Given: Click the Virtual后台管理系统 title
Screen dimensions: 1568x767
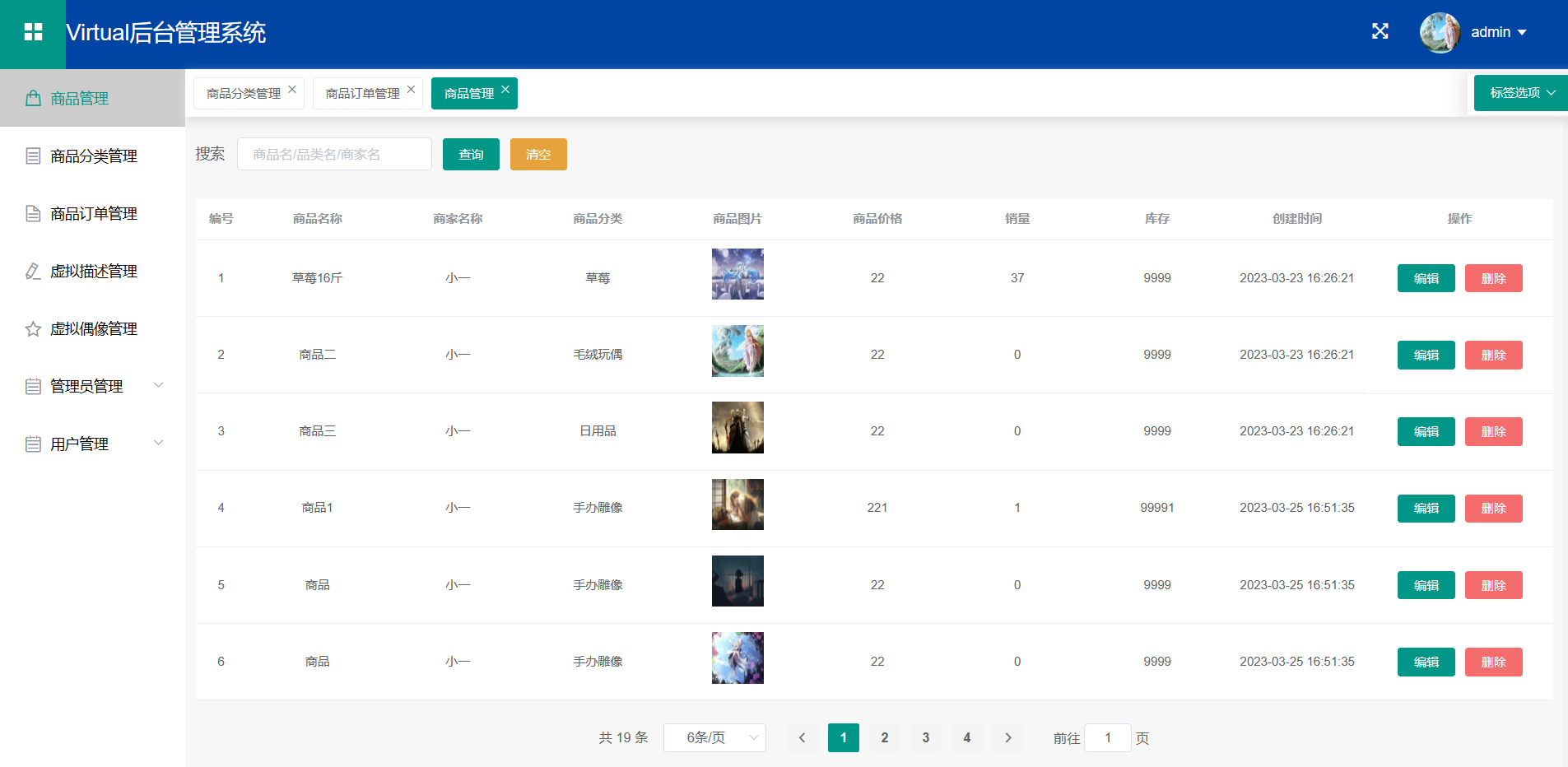Looking at the screenshot, I should 165,32.
